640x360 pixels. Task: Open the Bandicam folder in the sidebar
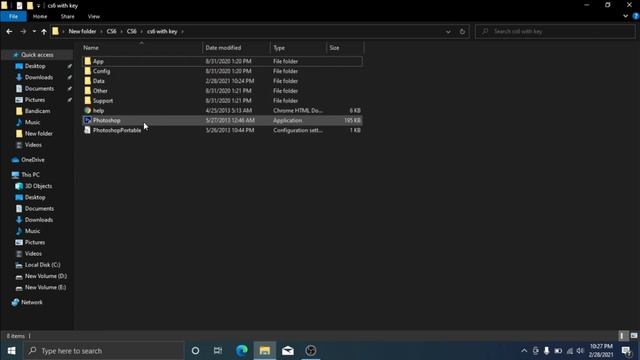37,111
